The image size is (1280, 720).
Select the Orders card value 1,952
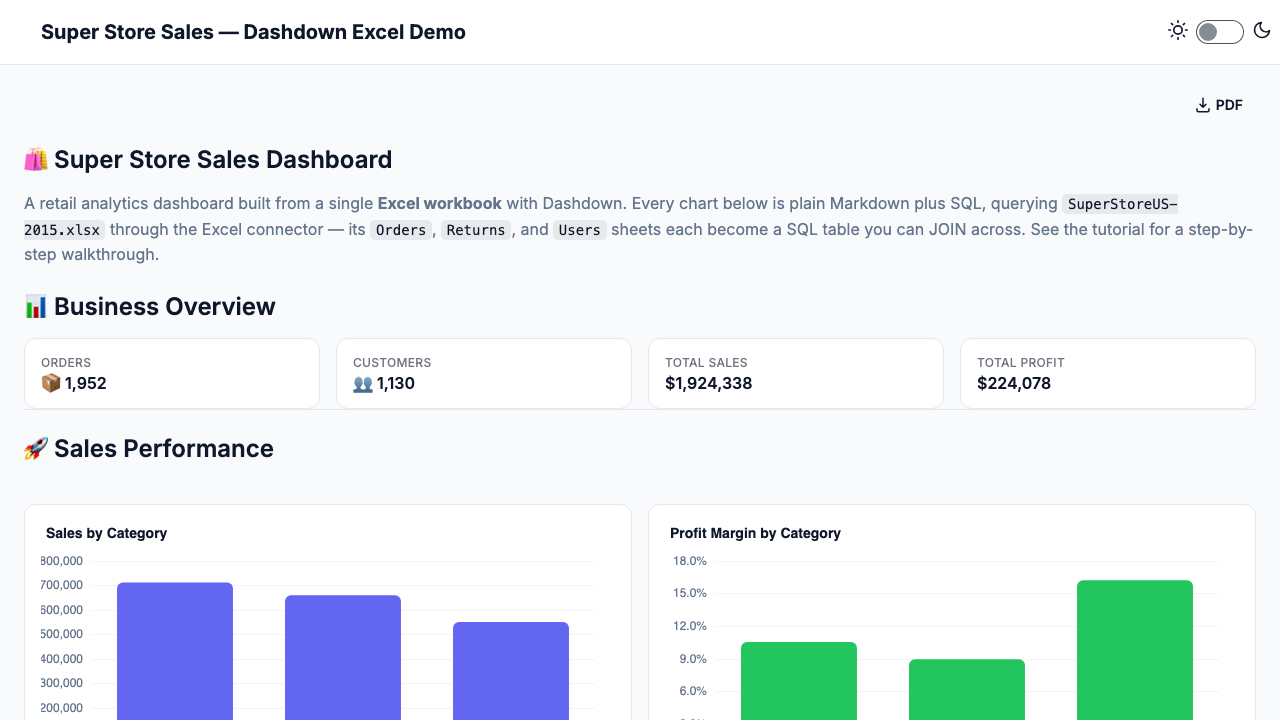pyautogui.click(x=86, y=383)
